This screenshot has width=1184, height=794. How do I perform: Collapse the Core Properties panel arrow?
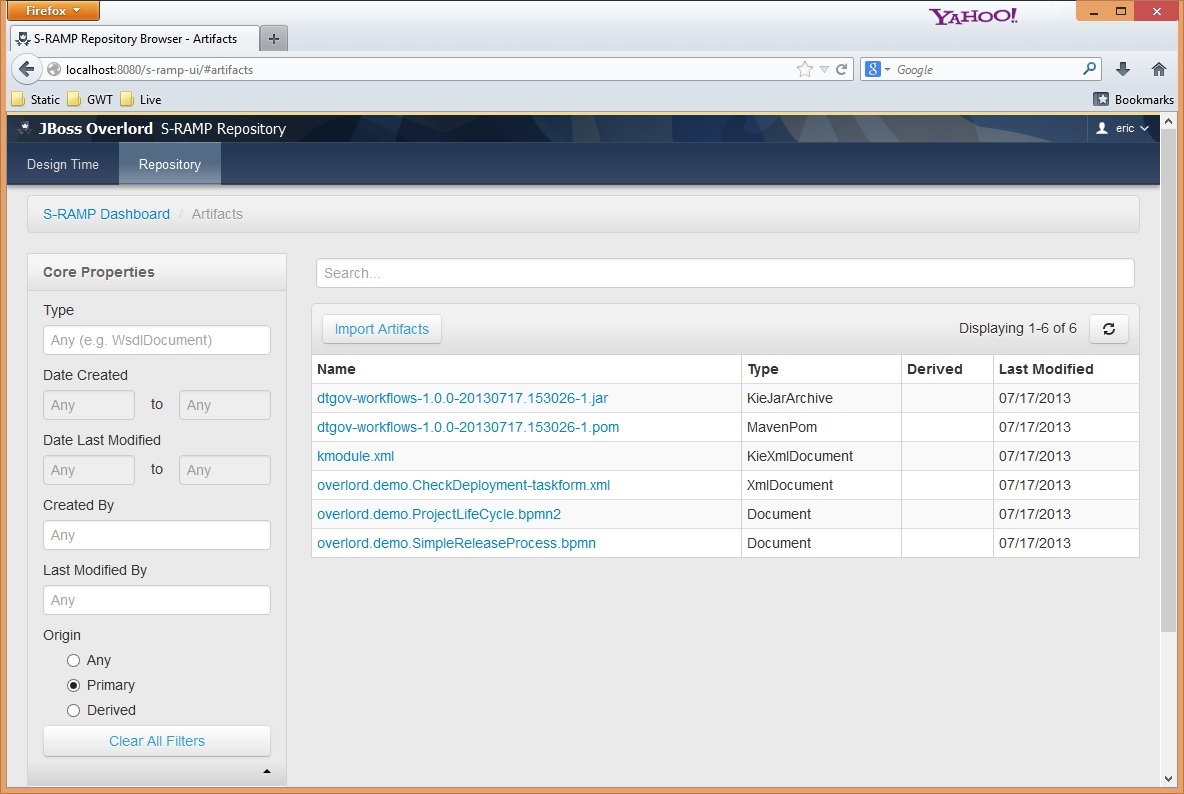(x=266, y=771)
